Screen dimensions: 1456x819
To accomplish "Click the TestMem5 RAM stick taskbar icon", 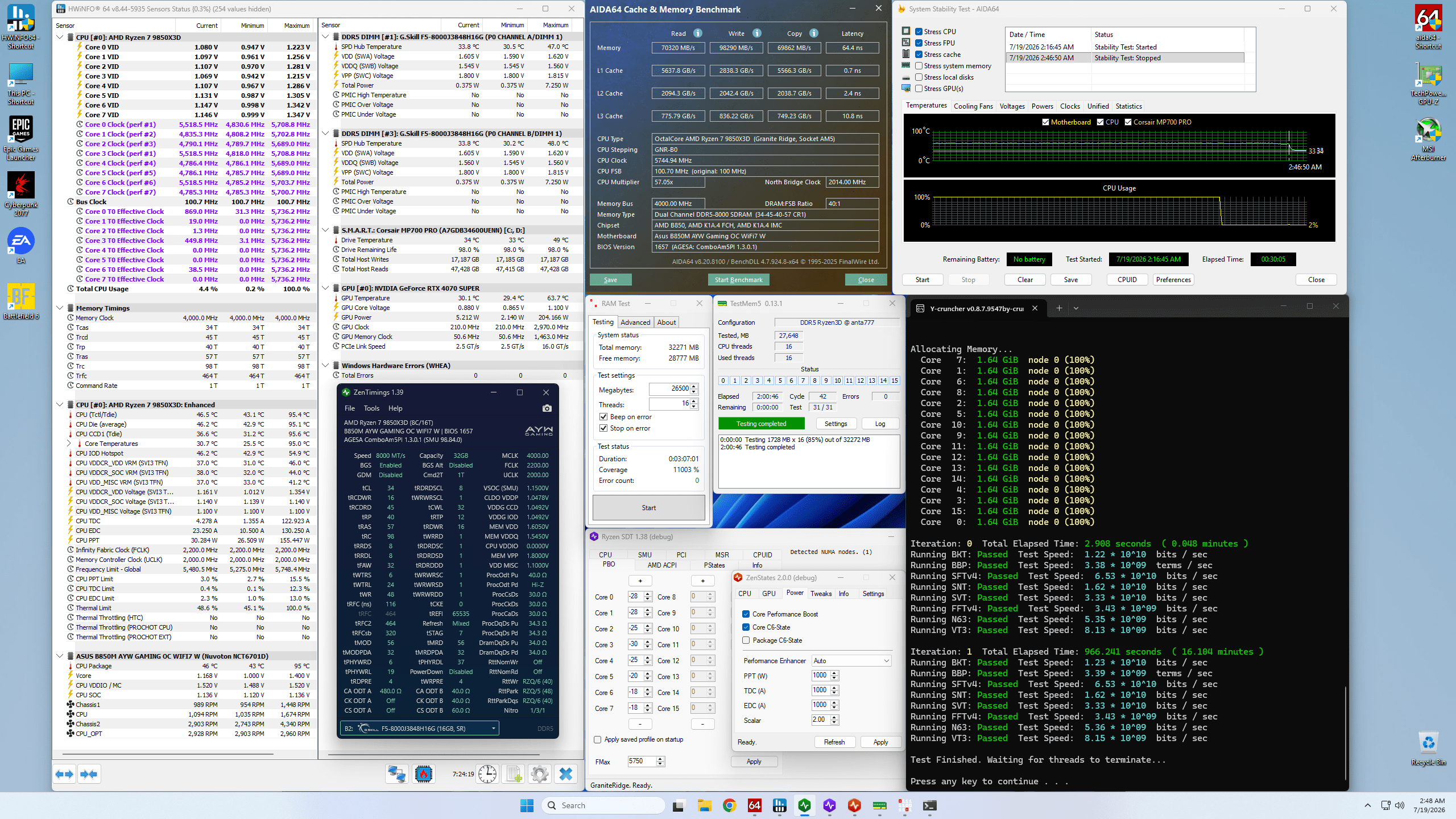I will 879,805.
